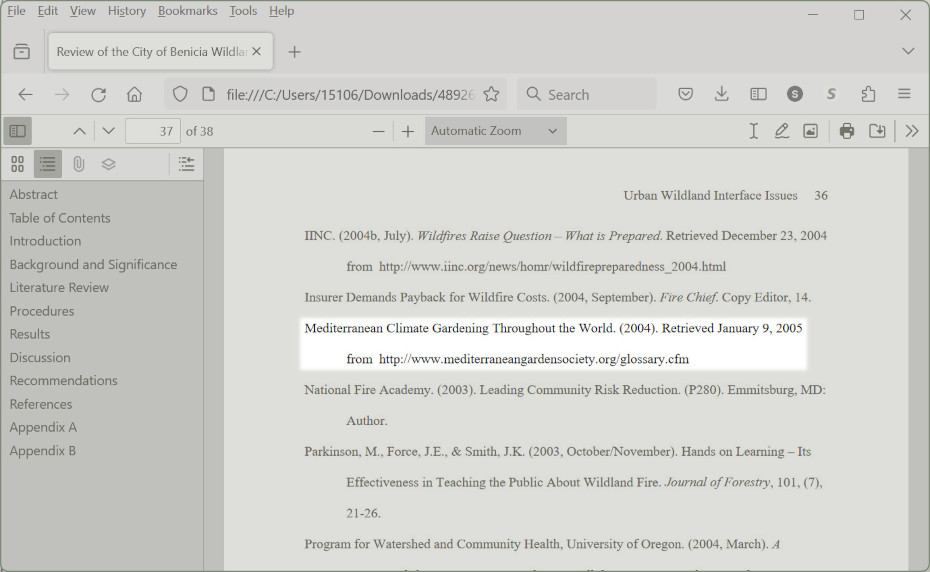
Task: Open the Firefox extensions puzzle icon
Action: click(868, 94)
